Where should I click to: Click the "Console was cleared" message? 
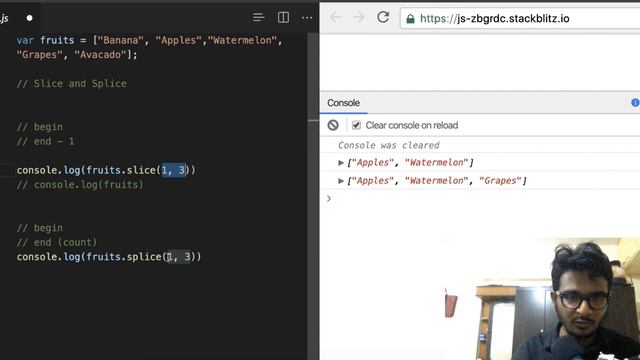coord(389,145)
